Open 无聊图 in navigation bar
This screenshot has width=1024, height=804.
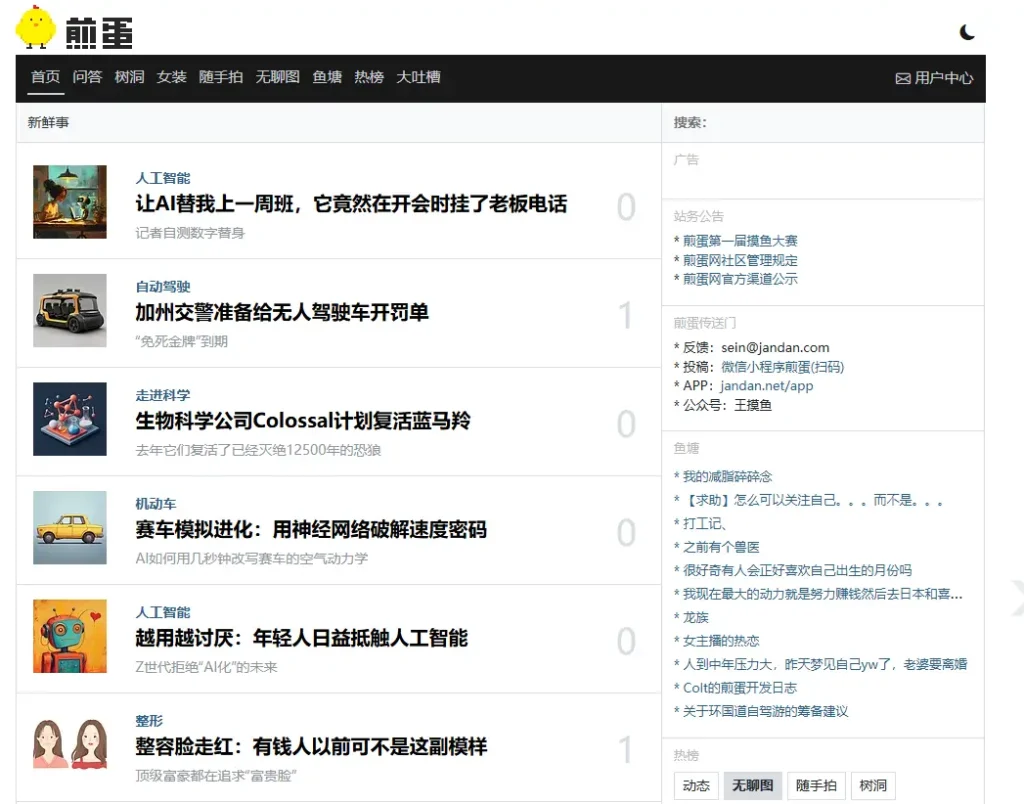[x=278, y=77]
